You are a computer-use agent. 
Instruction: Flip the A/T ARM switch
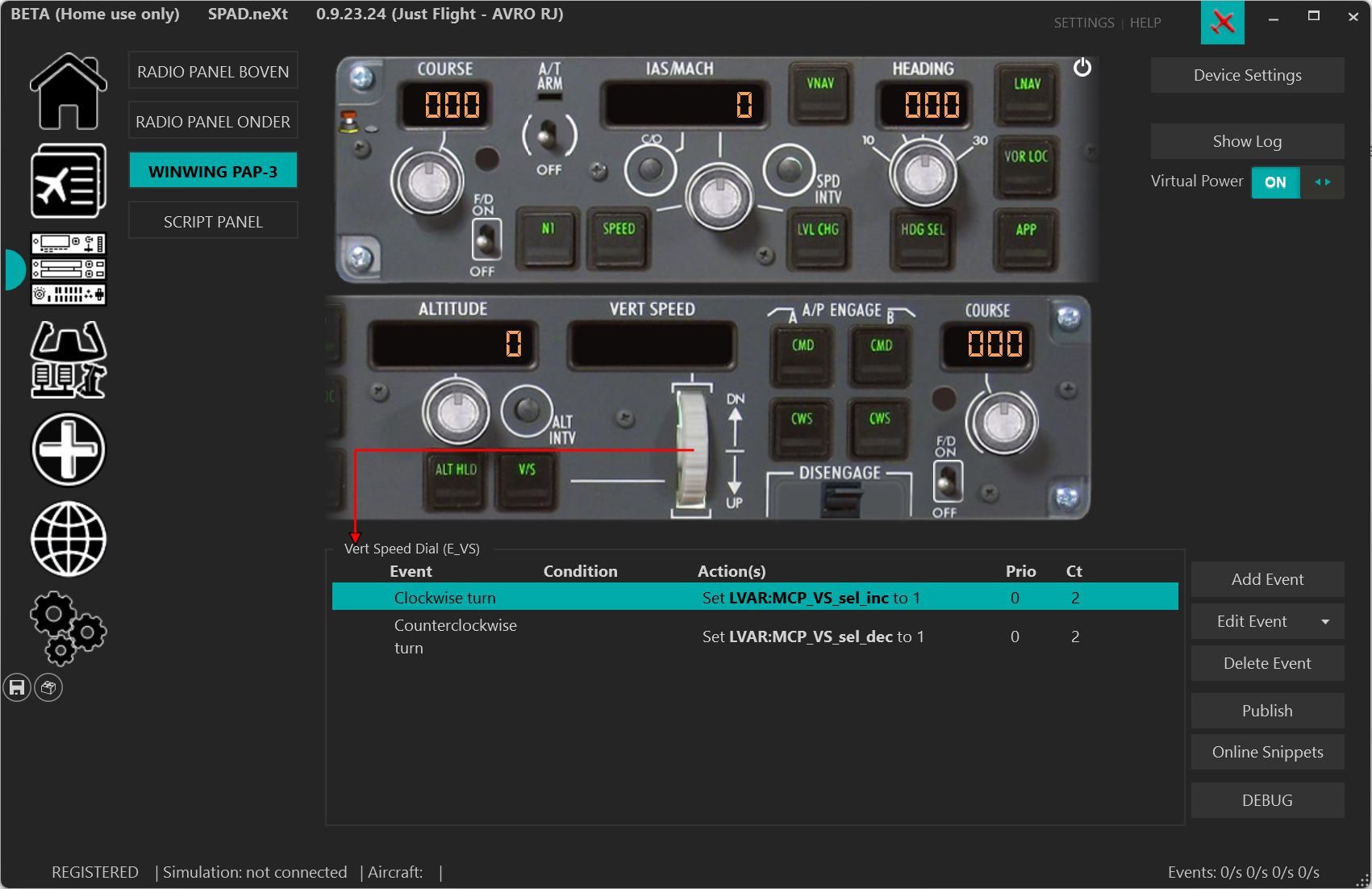[x=549, y=135]
